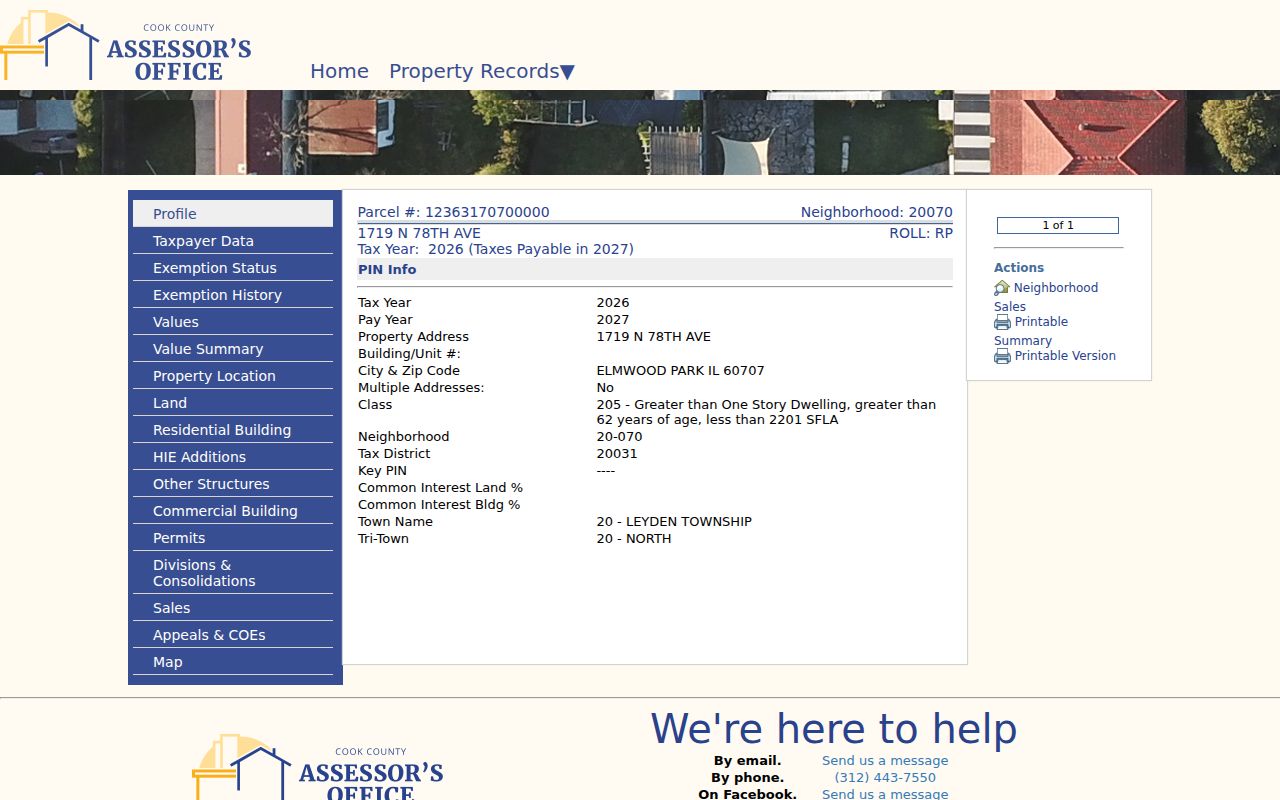The height and width of the screenshot is (800, 1280).
Task: Click the house icon beside Neighborhood Sales
Action: [1002, 288]
